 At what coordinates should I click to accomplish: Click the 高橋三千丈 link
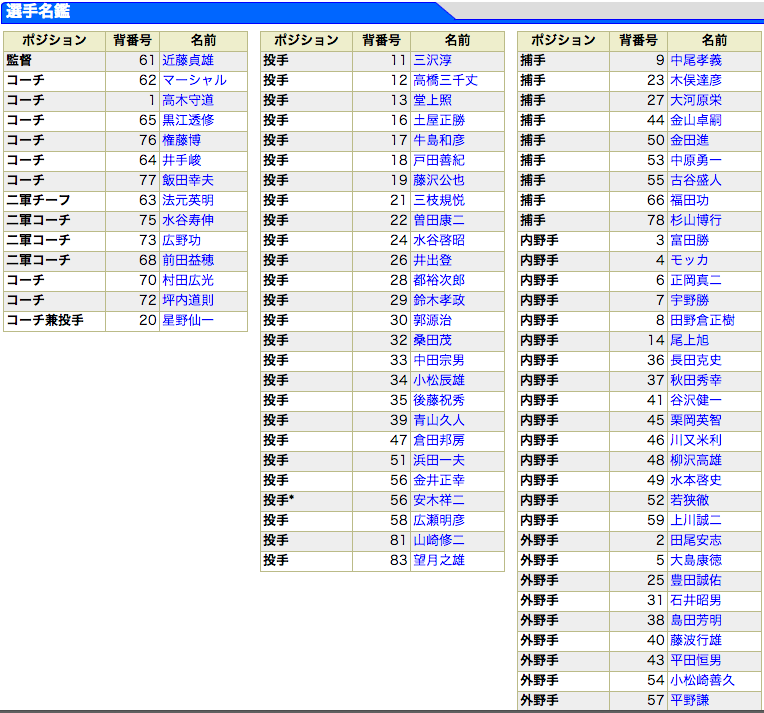(445, 80)
